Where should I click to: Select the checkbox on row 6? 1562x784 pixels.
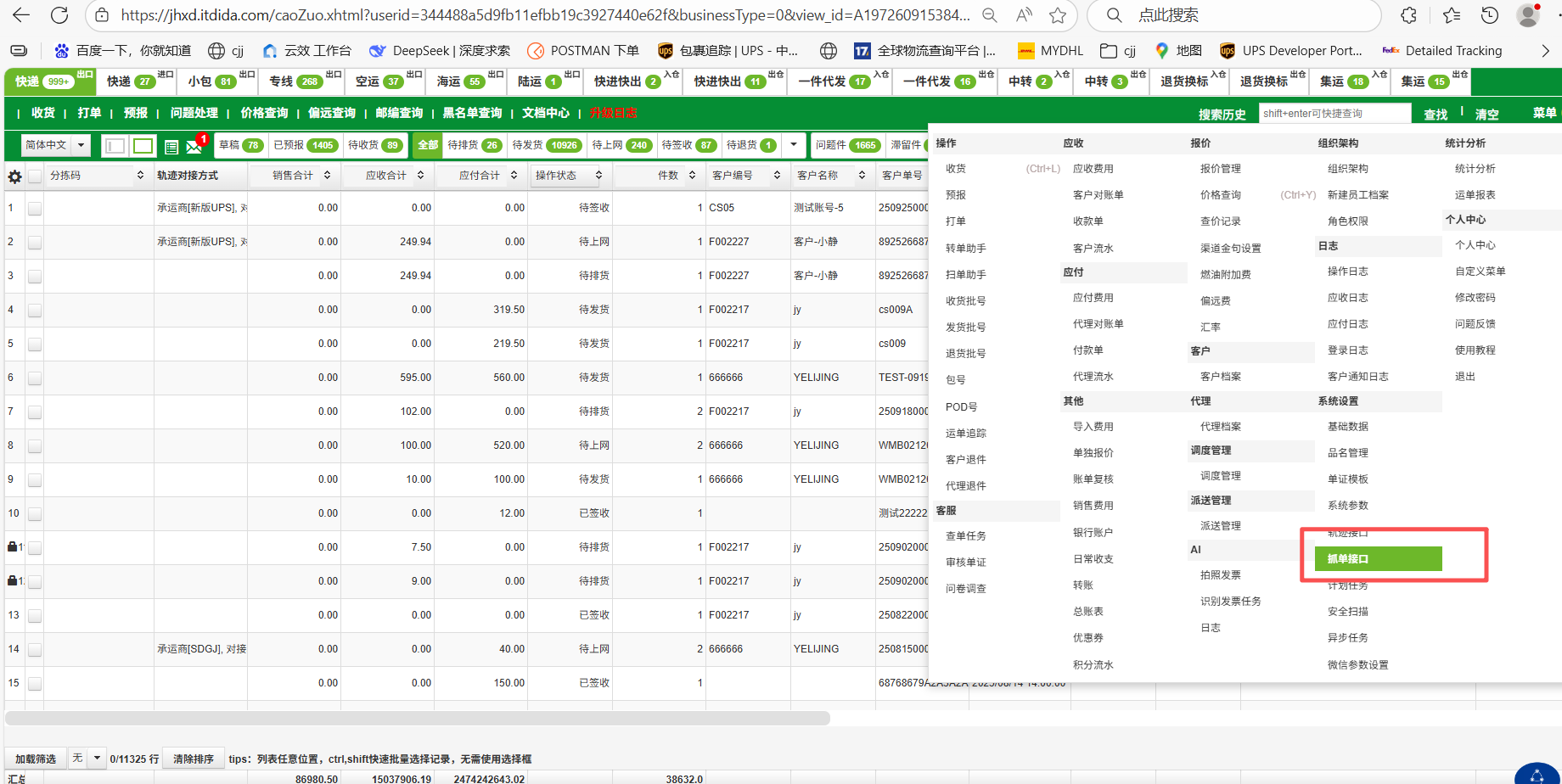(x=35, y=378)
